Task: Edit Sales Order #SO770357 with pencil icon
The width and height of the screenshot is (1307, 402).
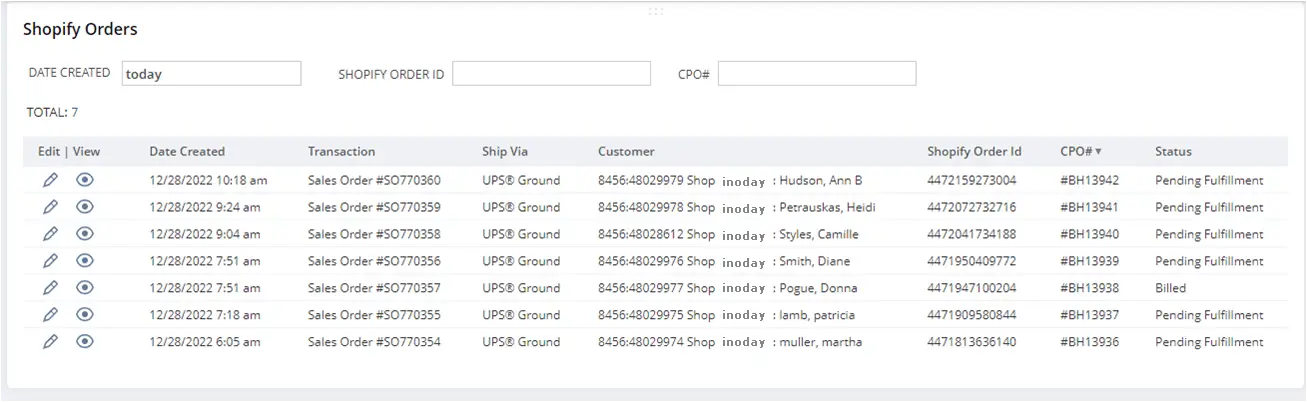Action: (x=50, y=288)
